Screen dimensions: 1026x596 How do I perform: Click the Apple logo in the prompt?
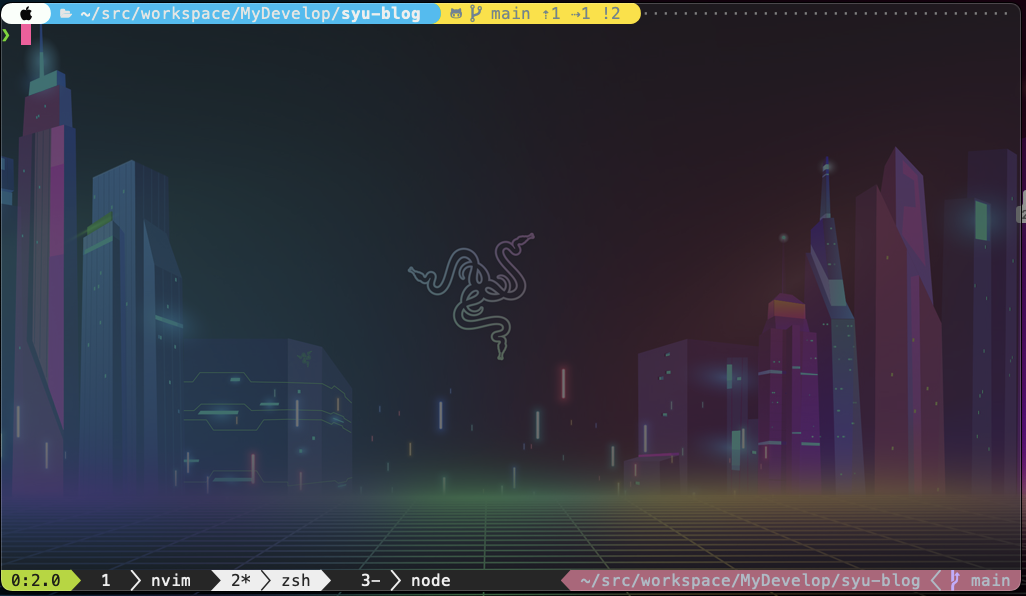[26, 13]
